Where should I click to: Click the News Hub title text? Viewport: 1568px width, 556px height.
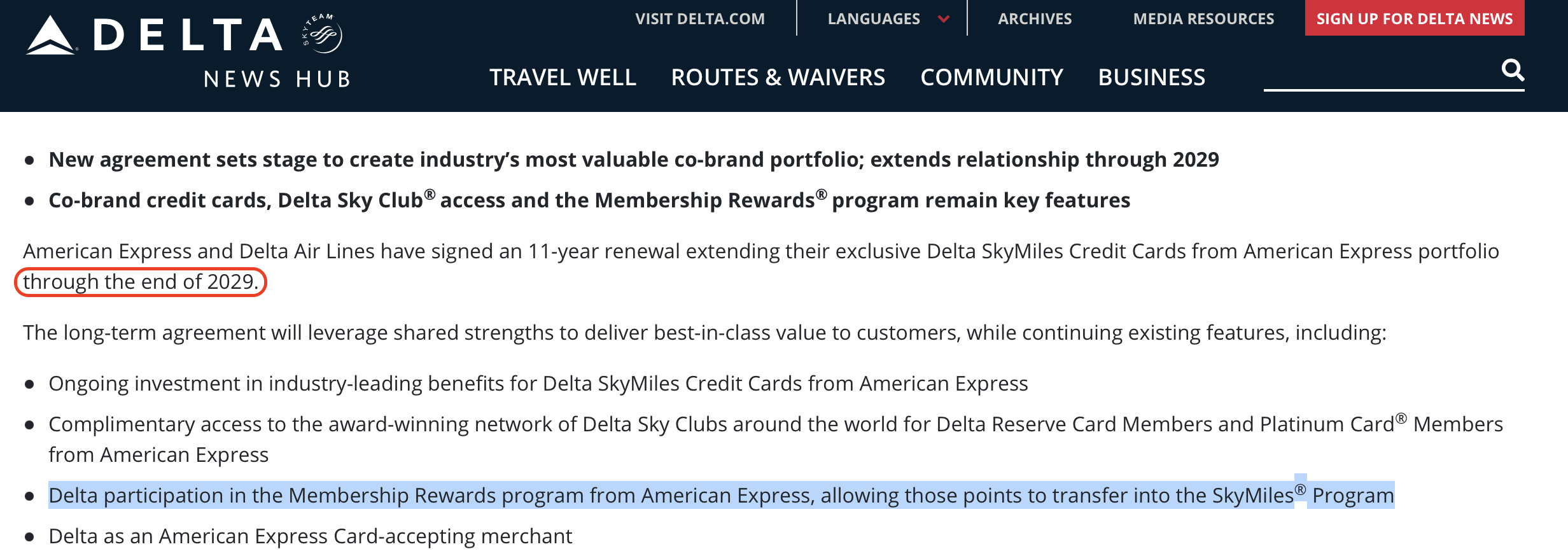tap(277, 79)
